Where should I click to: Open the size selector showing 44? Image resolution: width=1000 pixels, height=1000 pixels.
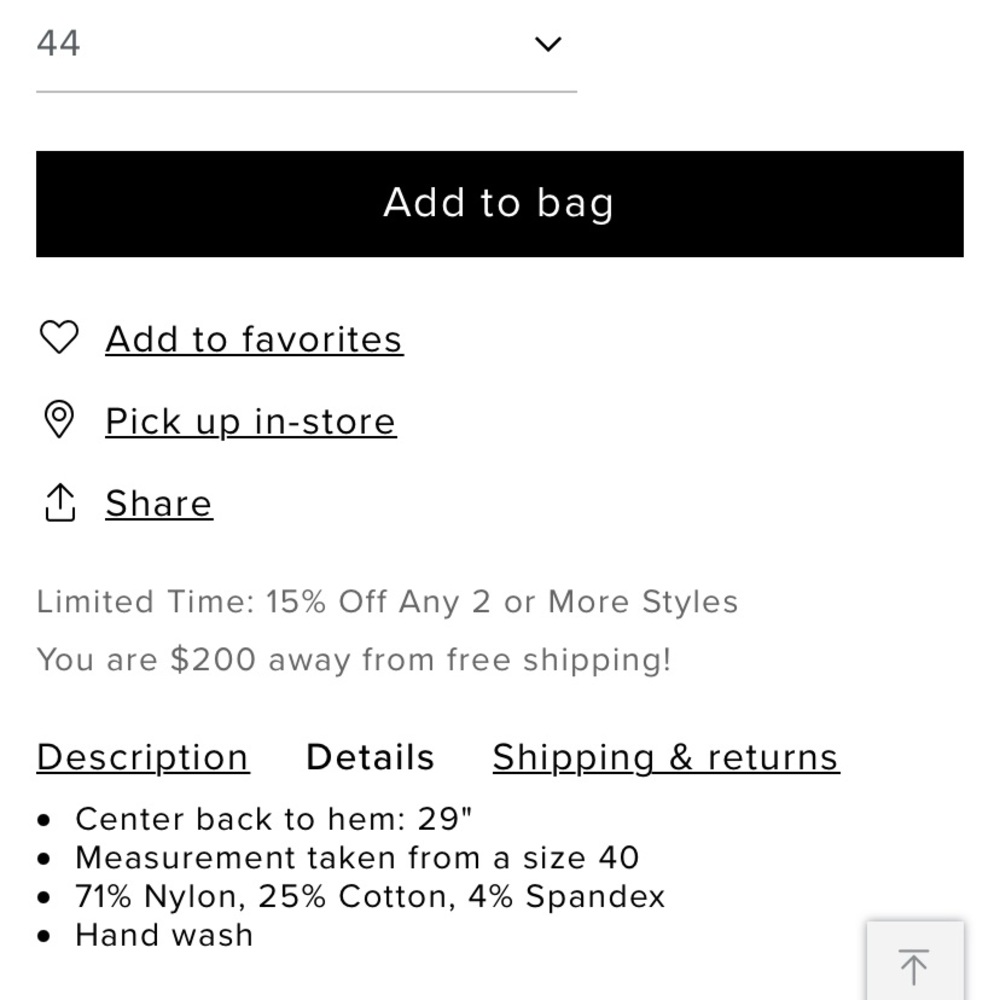[x=307, y=45]
